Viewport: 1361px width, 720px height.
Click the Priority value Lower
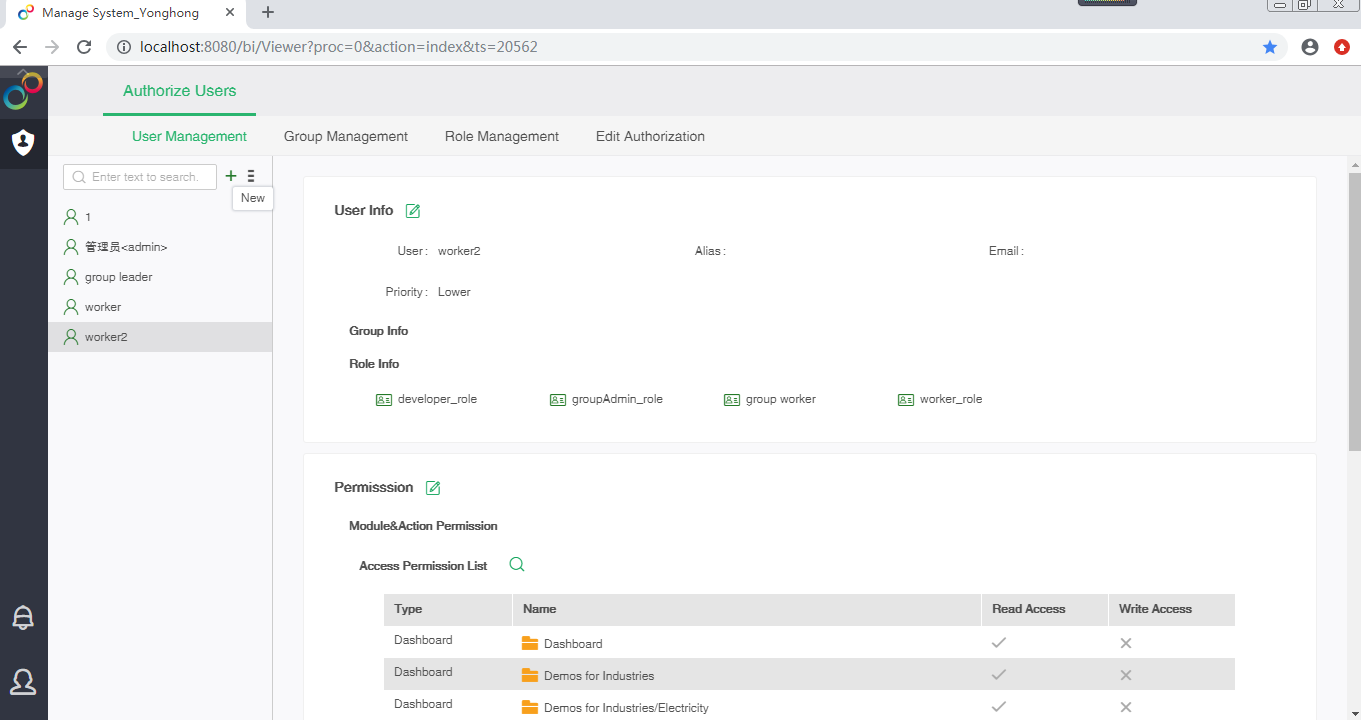pos(454,292)
